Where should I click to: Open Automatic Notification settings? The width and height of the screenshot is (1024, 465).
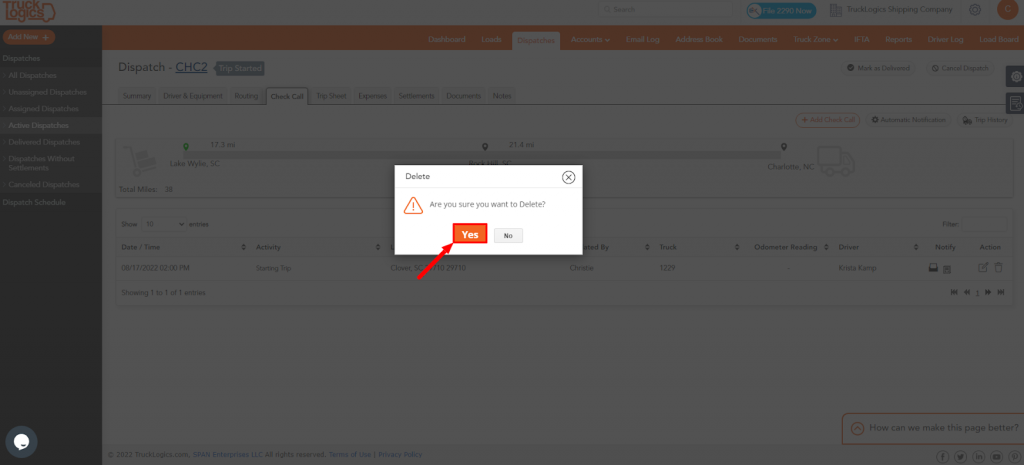coord(908,120)
